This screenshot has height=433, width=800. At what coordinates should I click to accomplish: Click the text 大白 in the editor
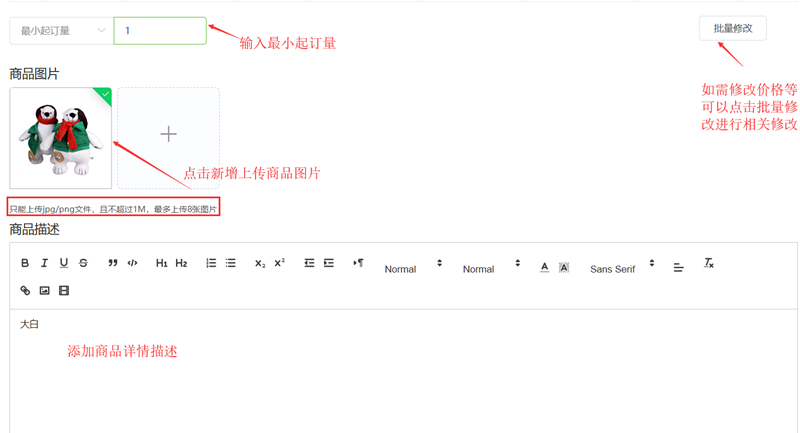(x=30, y=324)
